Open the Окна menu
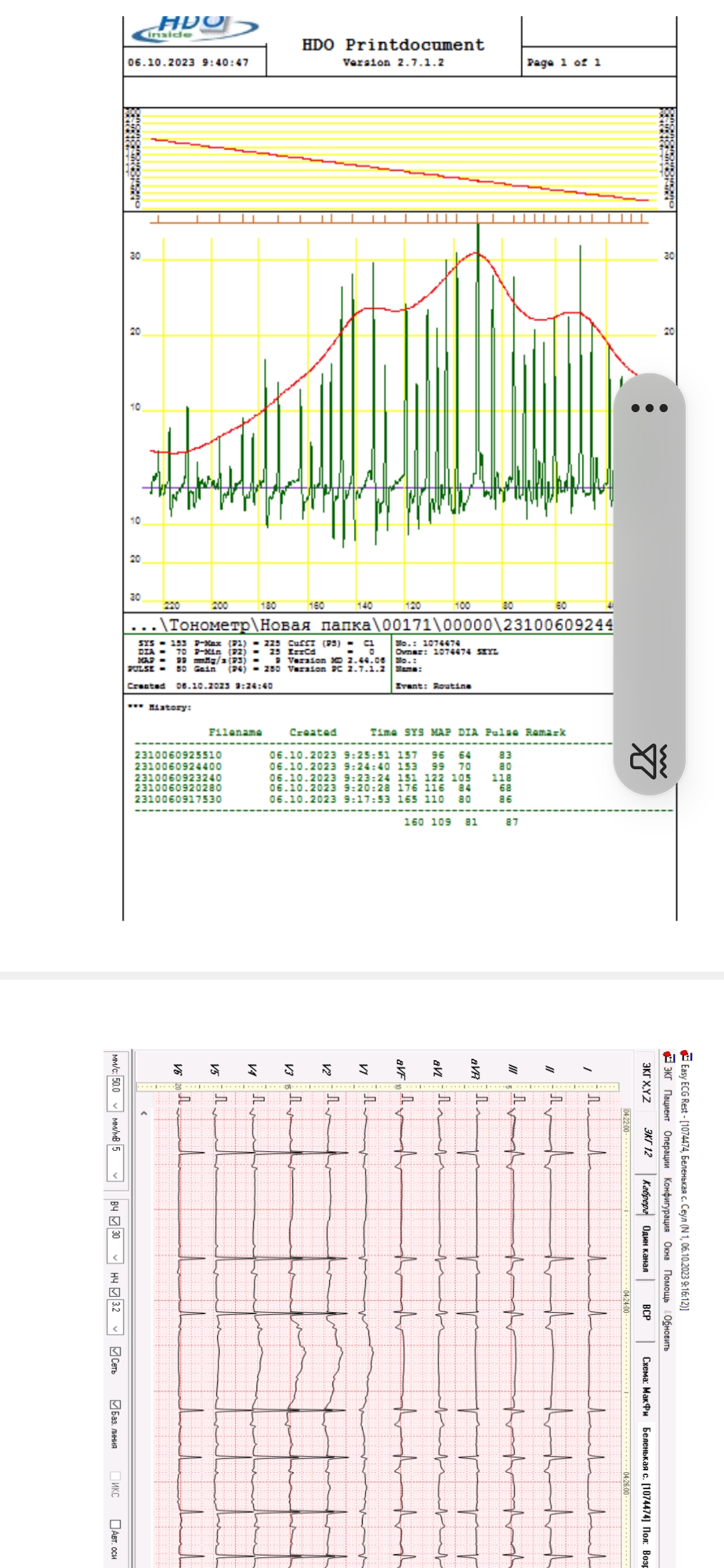 pos(668,1250)
